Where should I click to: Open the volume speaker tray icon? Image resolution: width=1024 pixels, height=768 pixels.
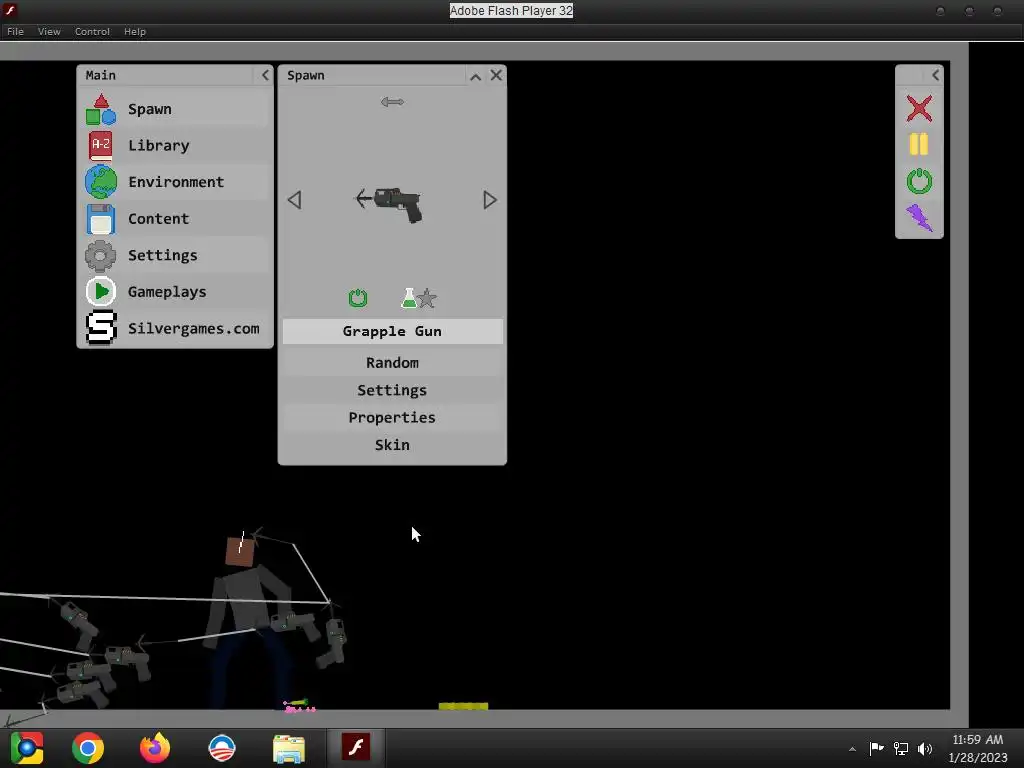tap(925, 748)
